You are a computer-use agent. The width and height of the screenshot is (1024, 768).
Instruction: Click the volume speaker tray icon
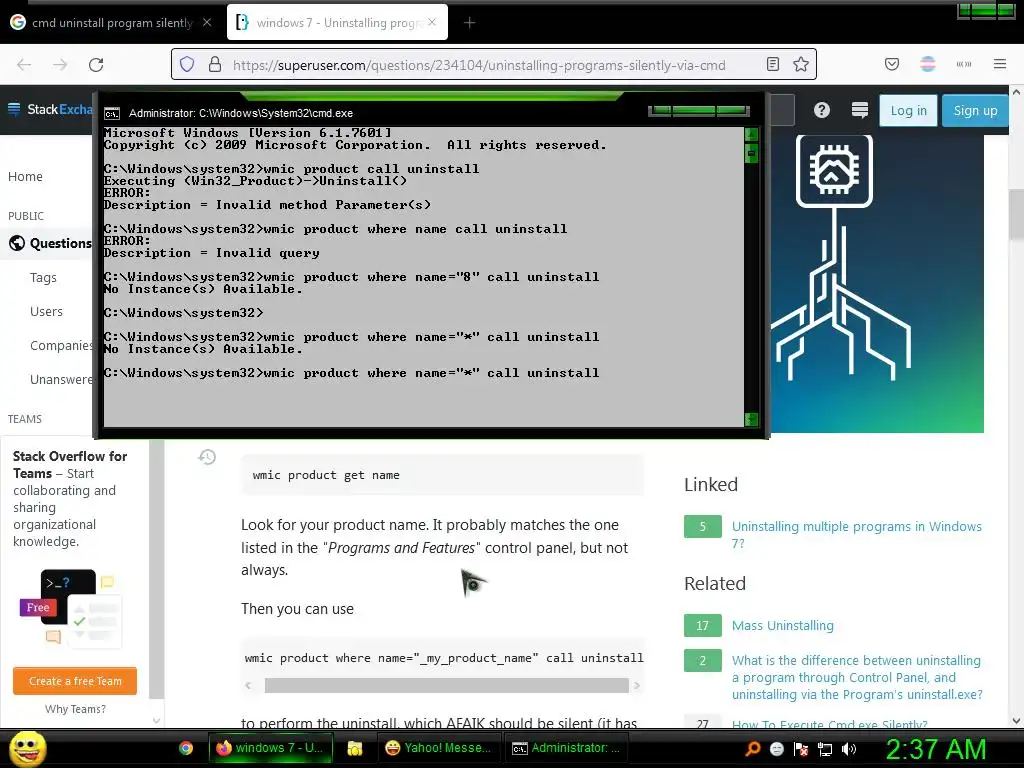pyautogui.click(x=849, y=749)
